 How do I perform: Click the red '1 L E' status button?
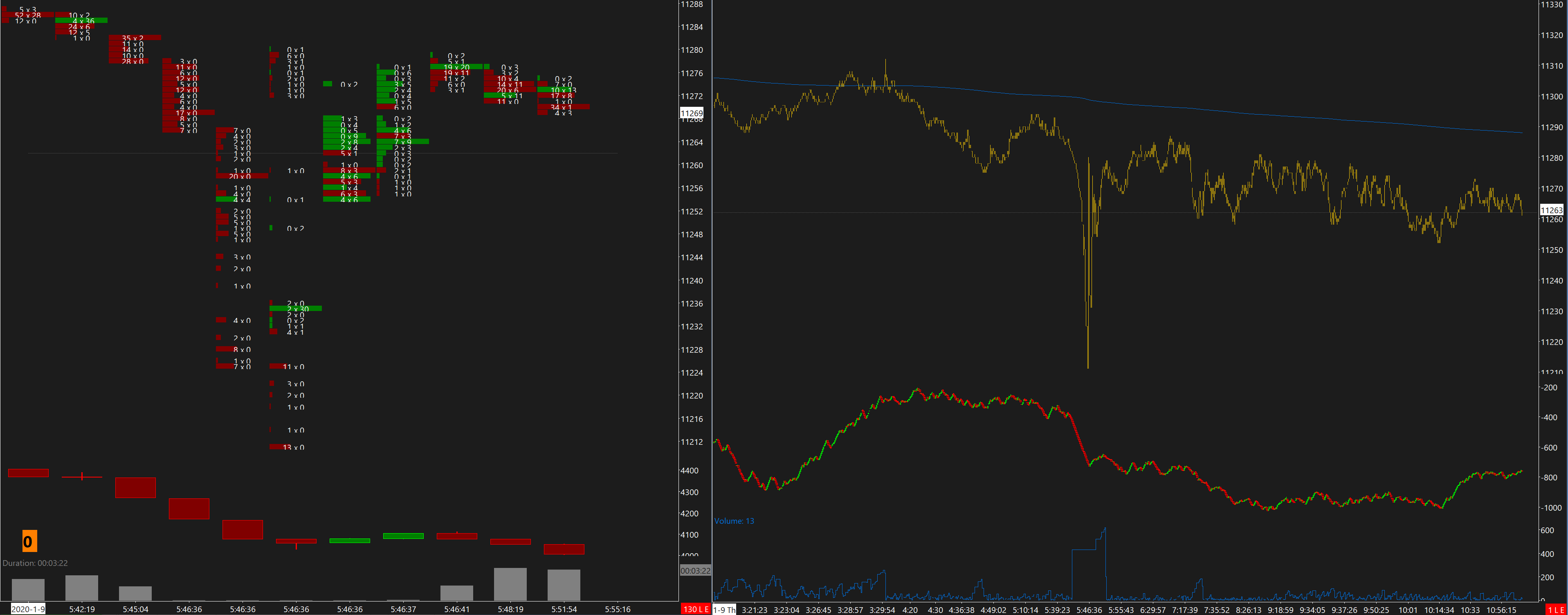click(1556, 609)
